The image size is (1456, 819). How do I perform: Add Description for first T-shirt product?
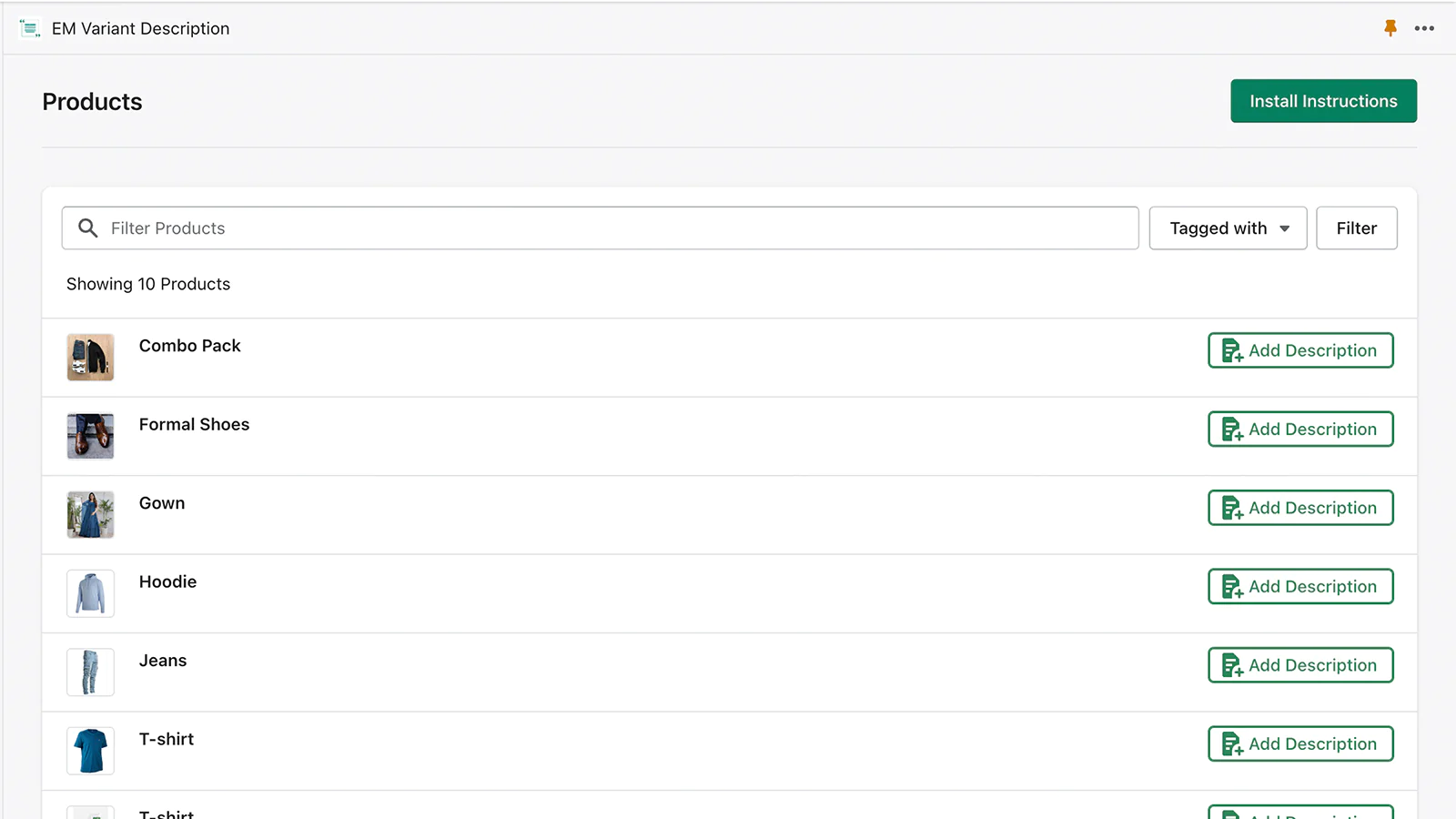pyautogui.click(x=1300, y=744)
